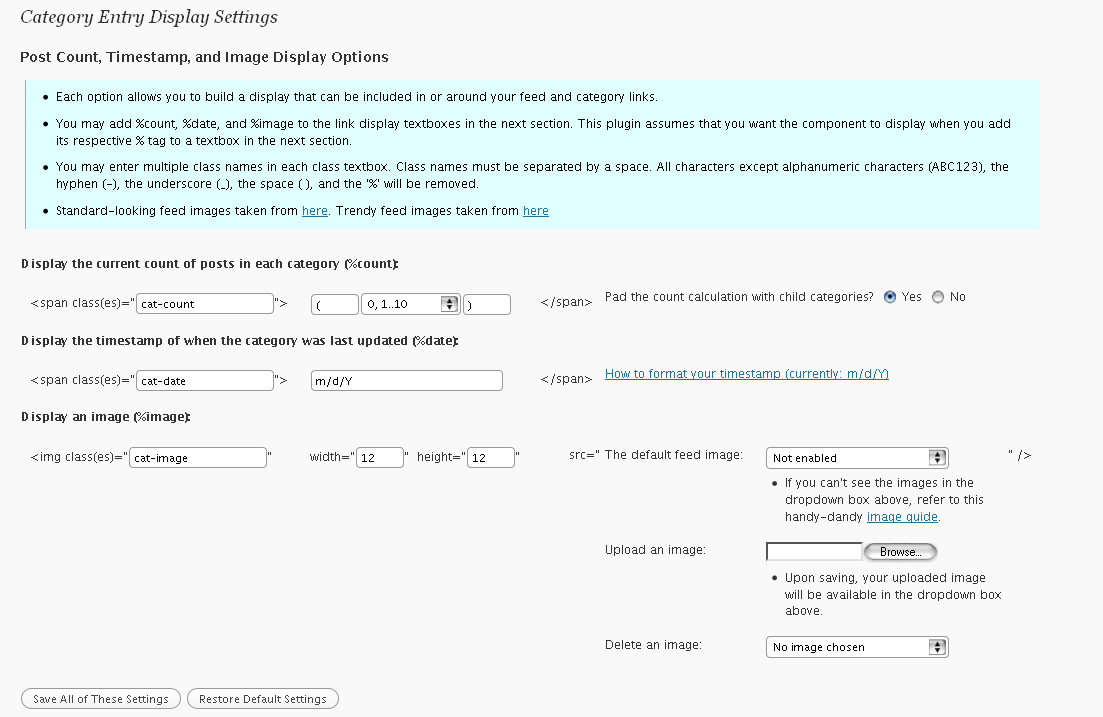Click the image width field
The image size is (1103, 717).
[380, 457]
